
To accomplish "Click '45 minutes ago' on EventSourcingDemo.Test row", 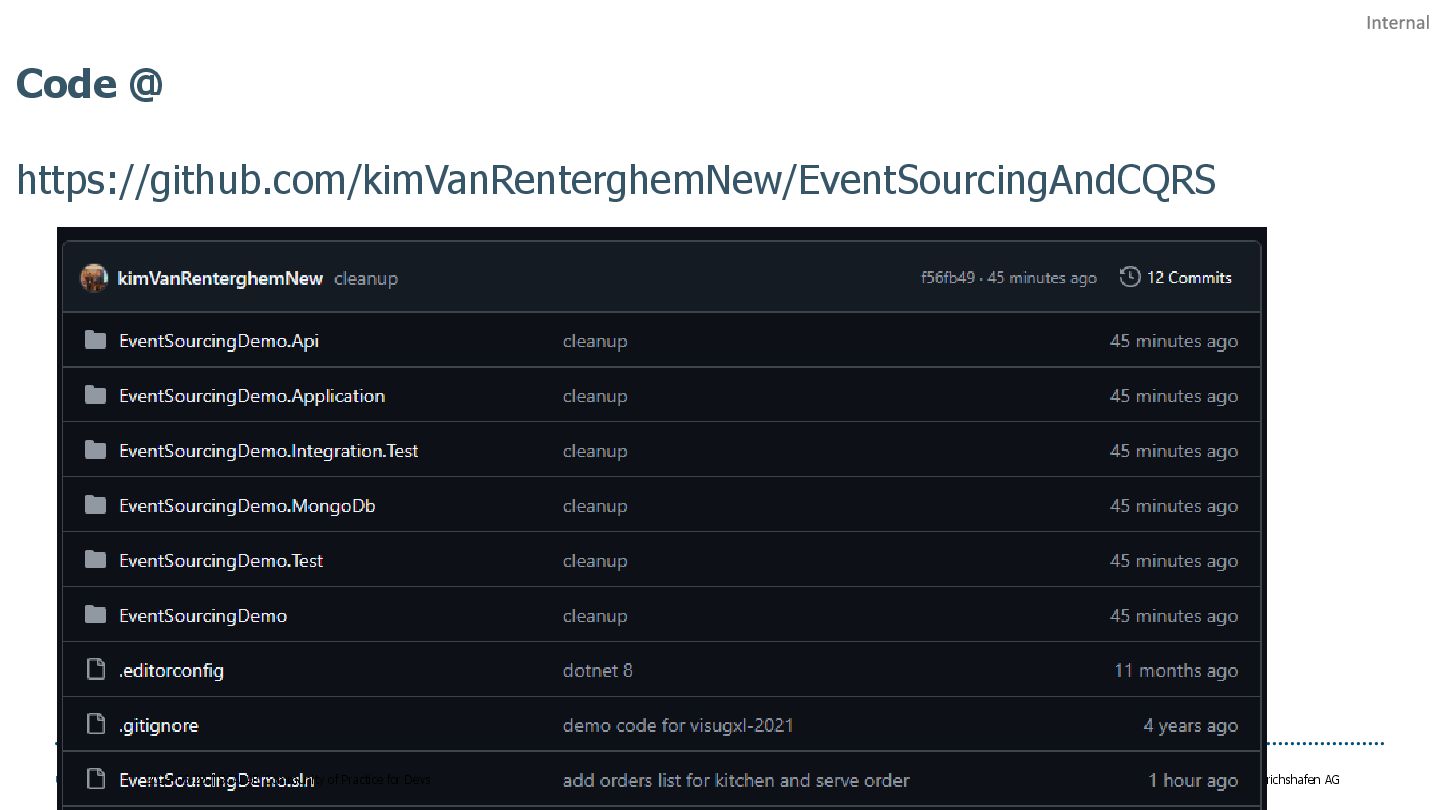I will pos(1174,561).
